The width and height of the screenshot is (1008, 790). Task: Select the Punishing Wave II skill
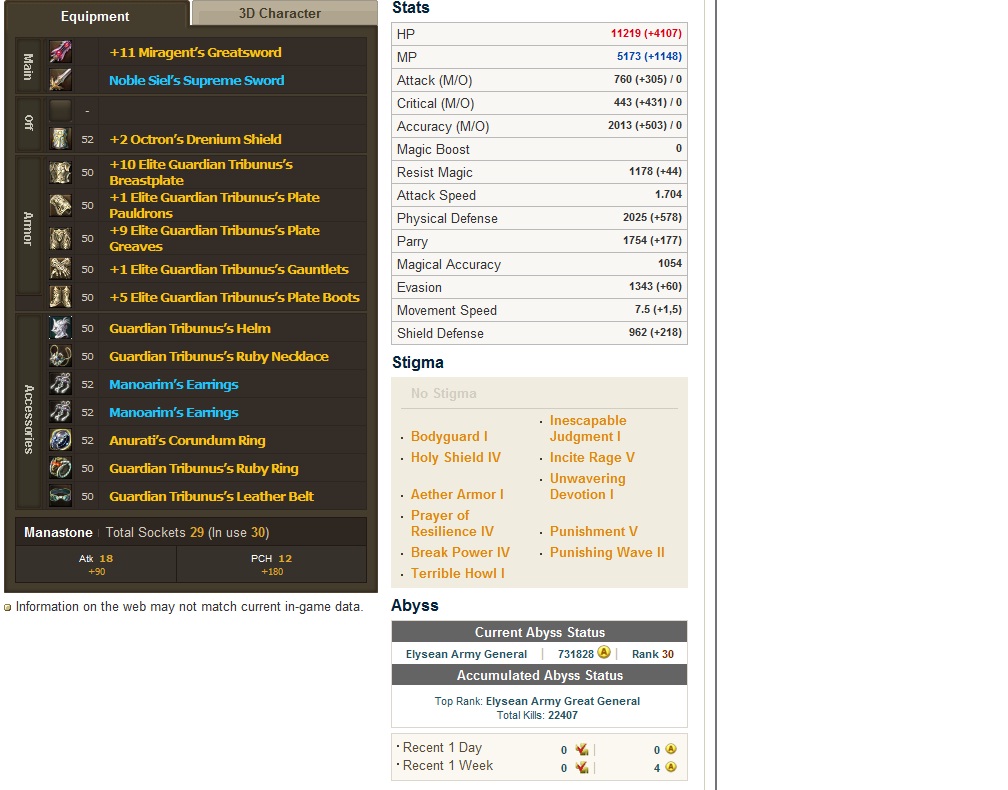pos(608,553)
